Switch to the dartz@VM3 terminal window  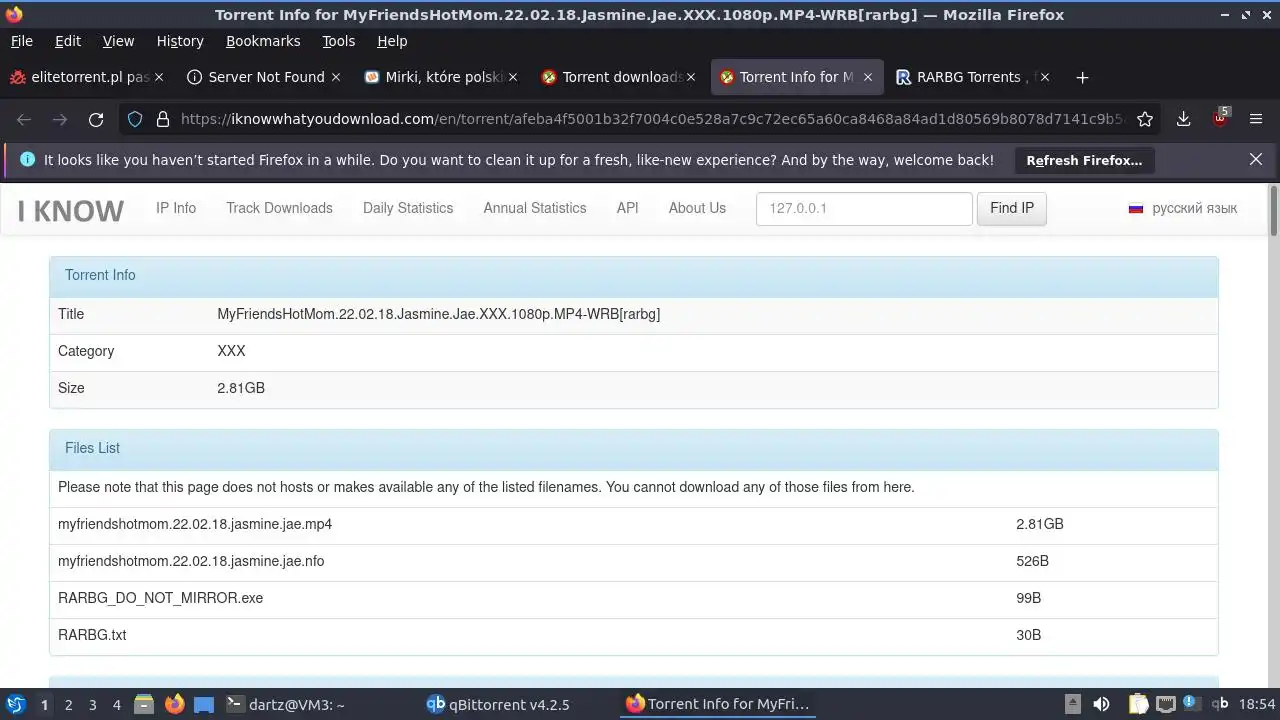click(x=286, y=704)
